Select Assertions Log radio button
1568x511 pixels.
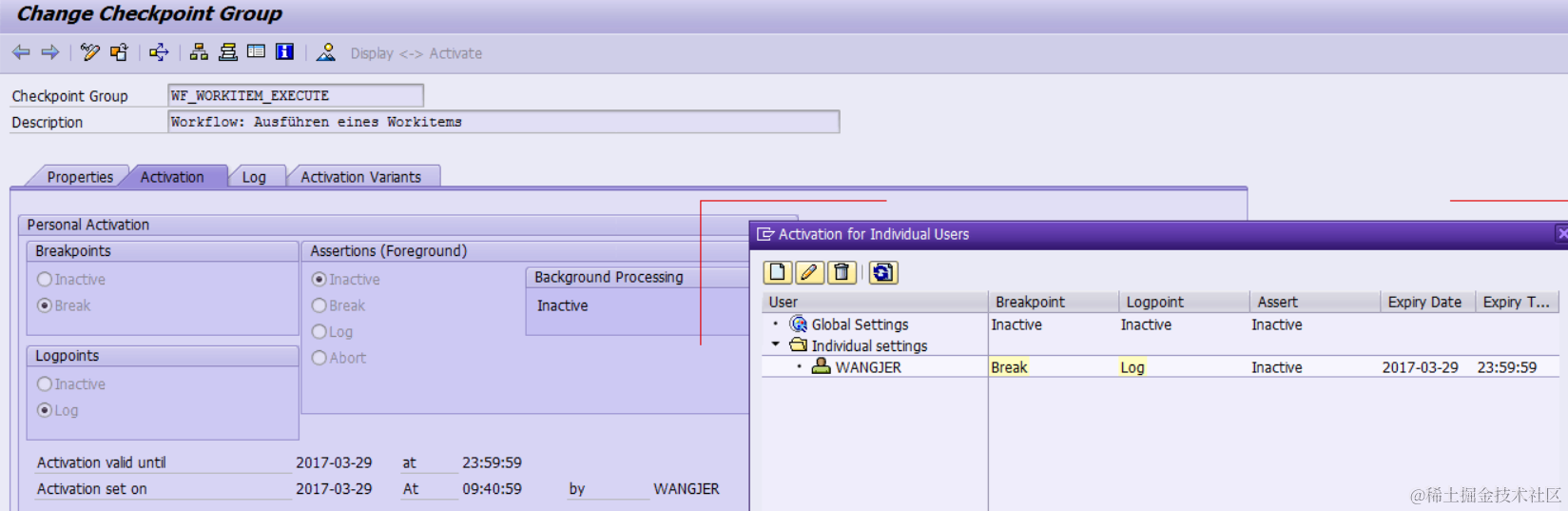[x=319, y=332]
